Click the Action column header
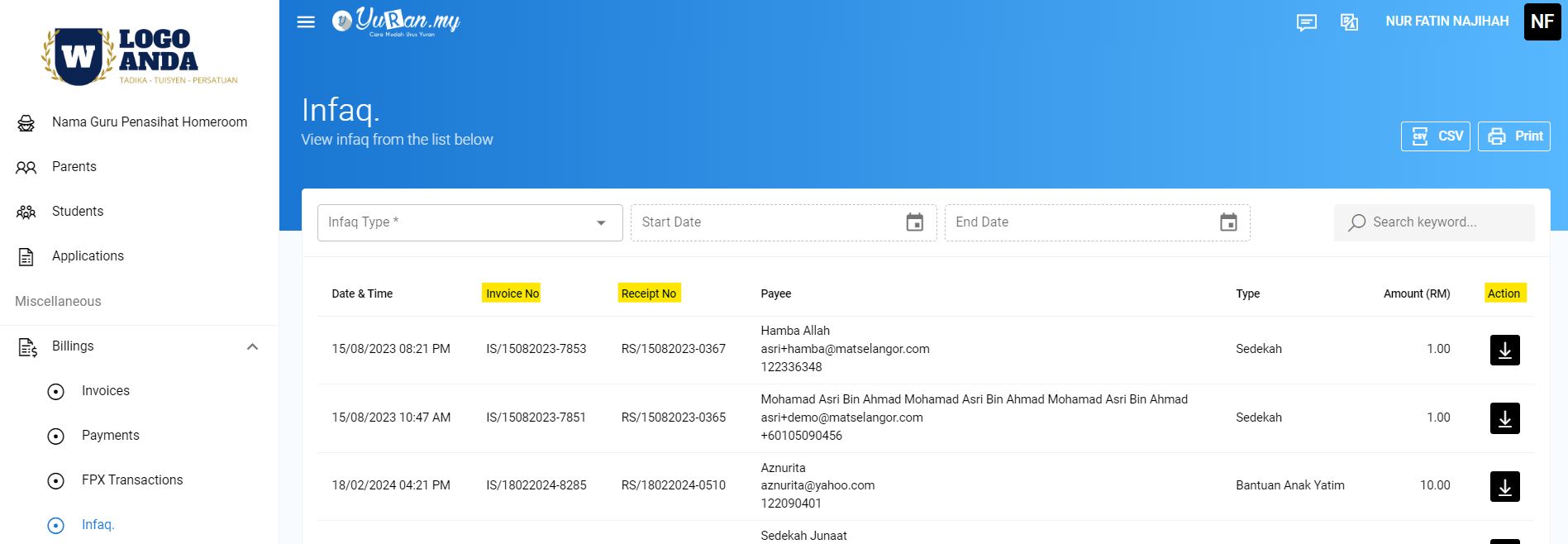The width and height of the screenshot is (1568, 544). point(1504,293)
